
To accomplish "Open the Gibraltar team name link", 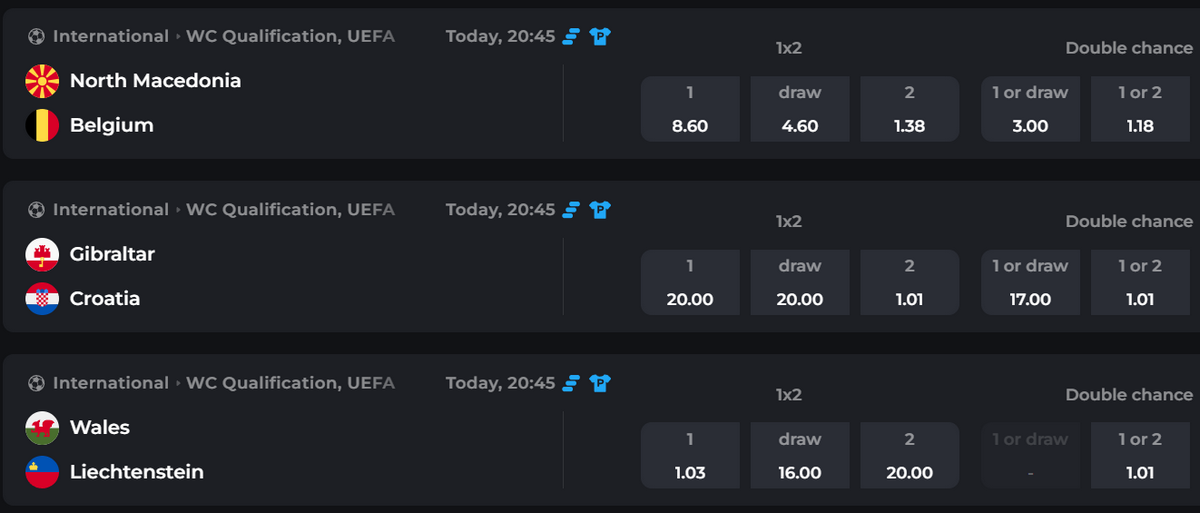I will pos(112,254).
